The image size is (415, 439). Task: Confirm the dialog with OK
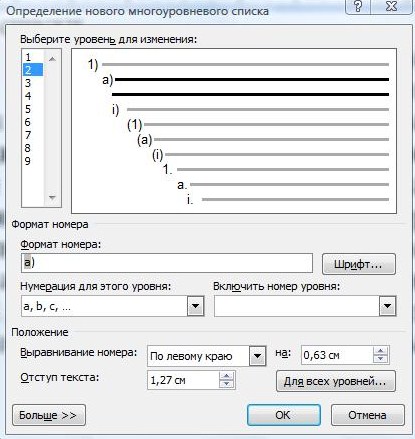coord(284,415)
